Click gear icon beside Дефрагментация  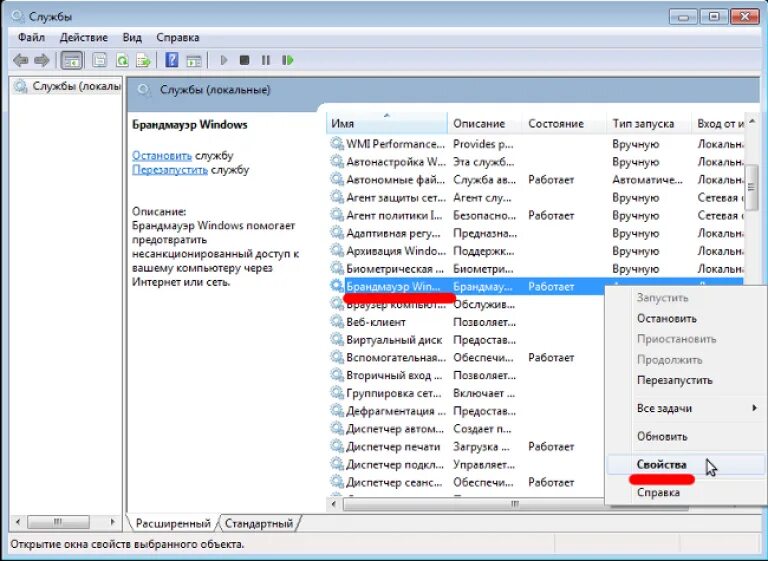[x=337, y=411]
